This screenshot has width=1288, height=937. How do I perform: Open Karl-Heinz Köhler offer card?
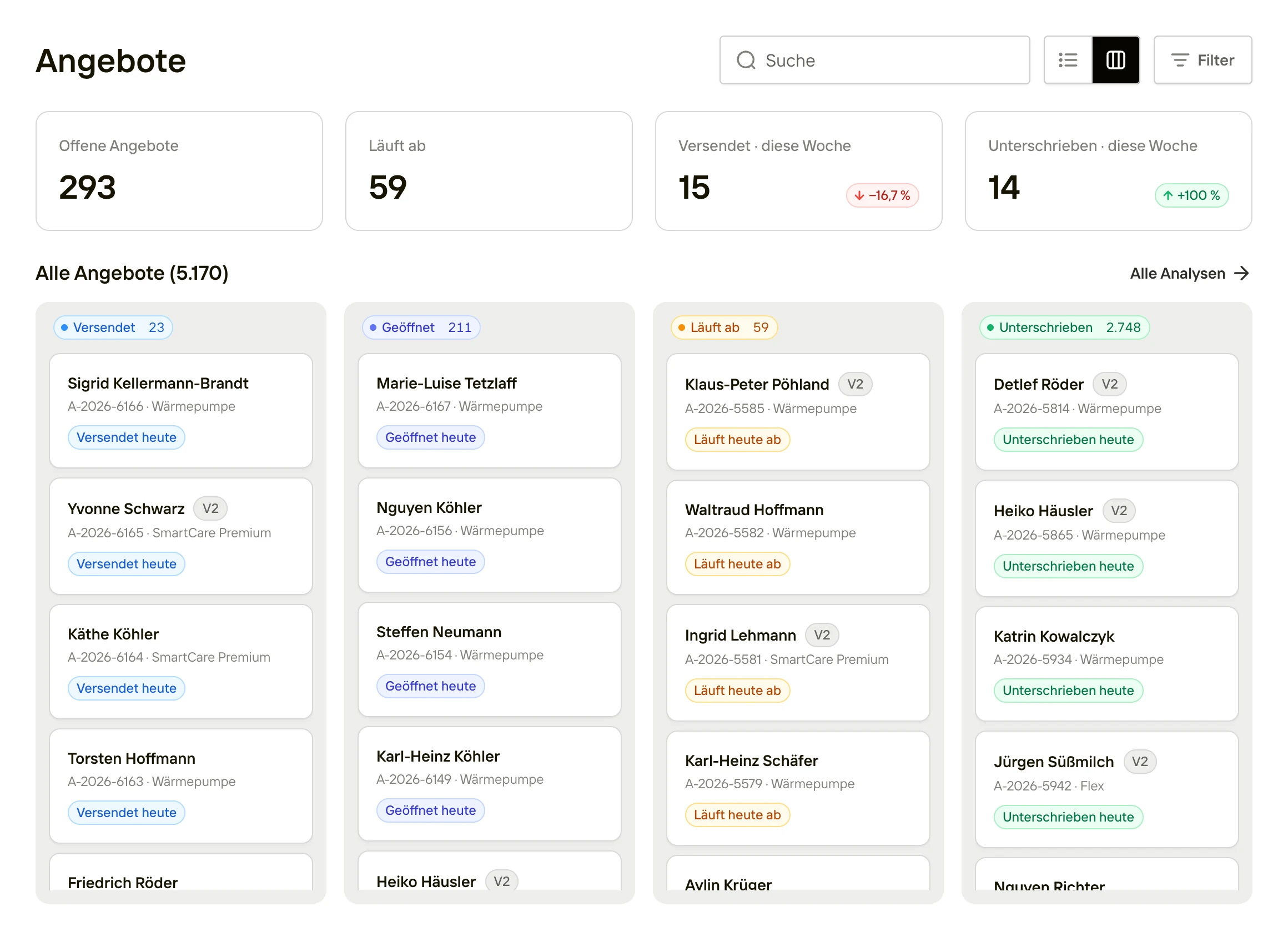(489, 784)
